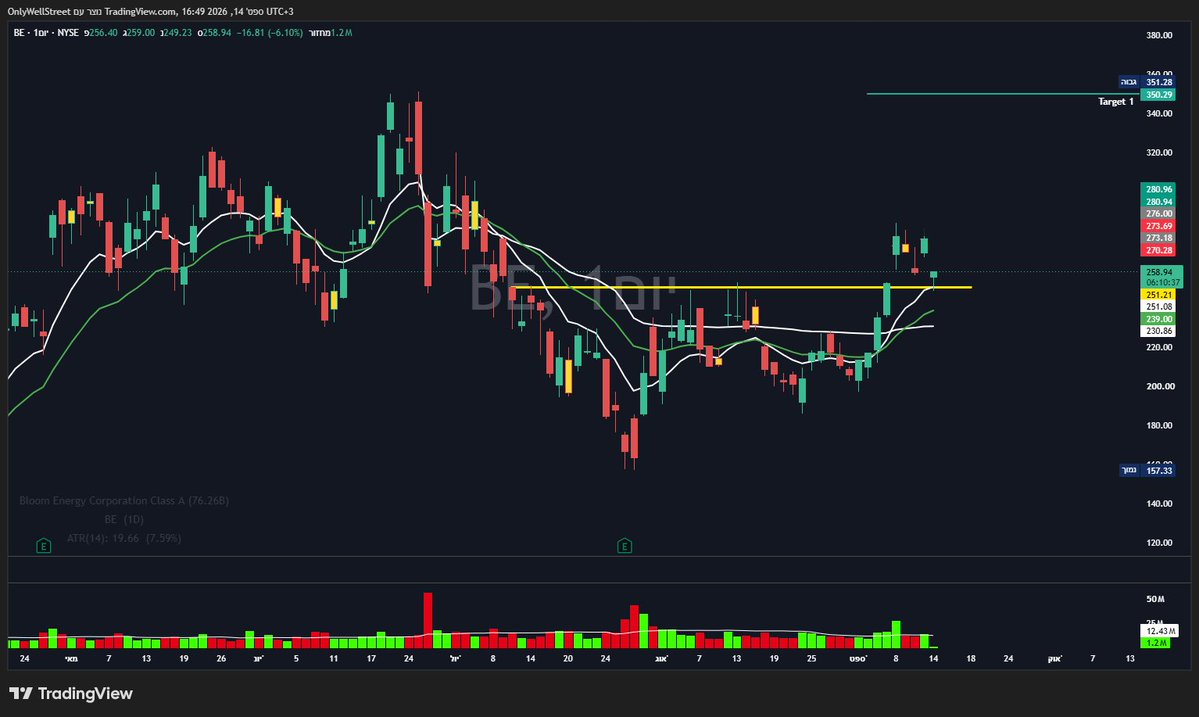This screenshot has height=717, width=1199.
Task: Click the 120.00 price axis label
Action: click(1159, 543)
